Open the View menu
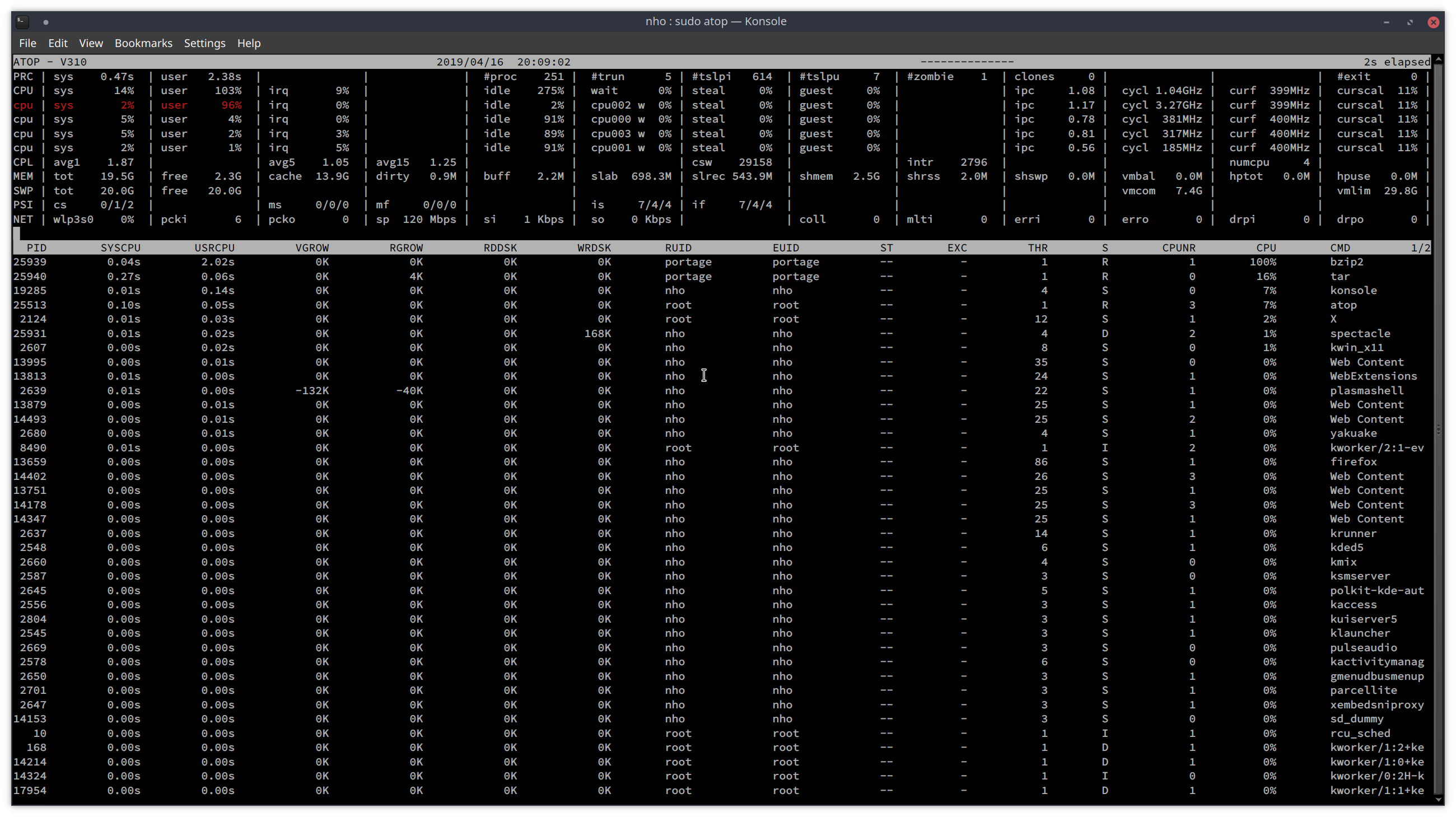The height and width of the screenshot is (817, 1456). 90,43
